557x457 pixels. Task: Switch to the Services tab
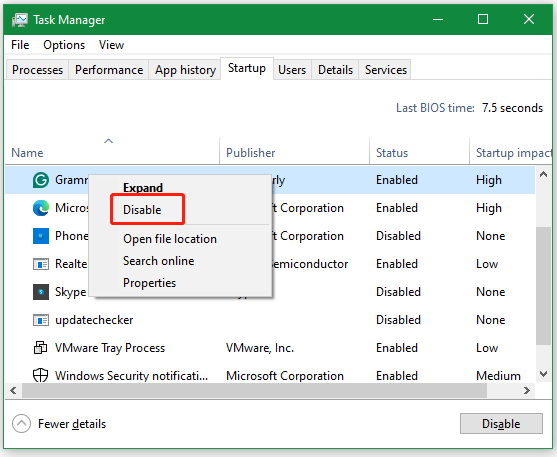pyautogui.click(x=385, y=70)
